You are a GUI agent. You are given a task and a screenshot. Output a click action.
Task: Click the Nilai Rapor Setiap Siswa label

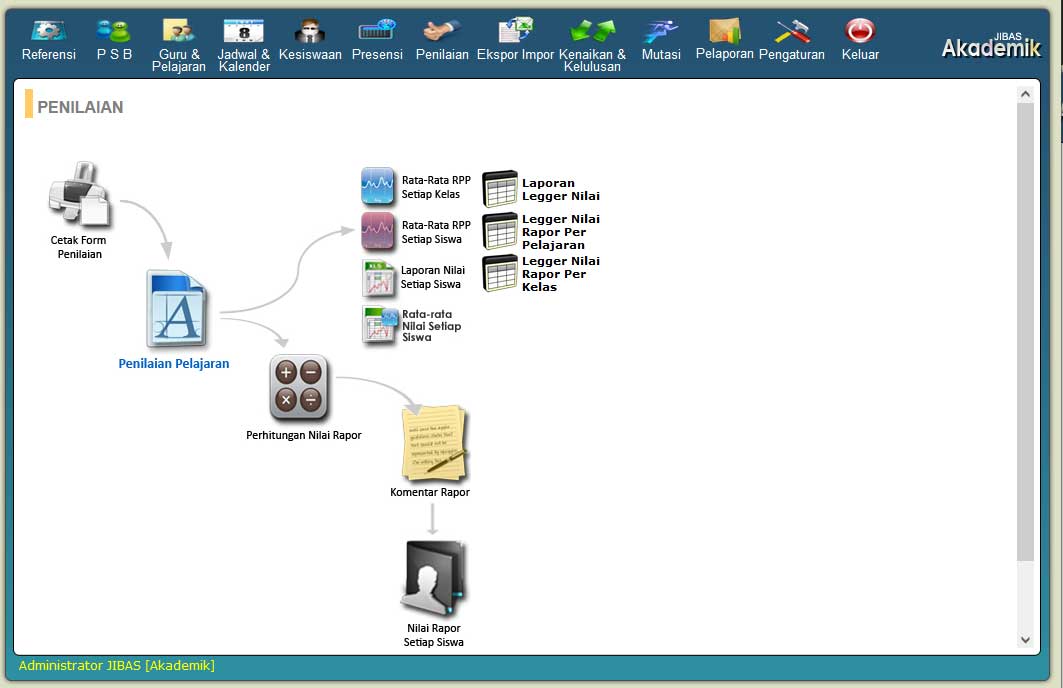click(x=434, y=635)
